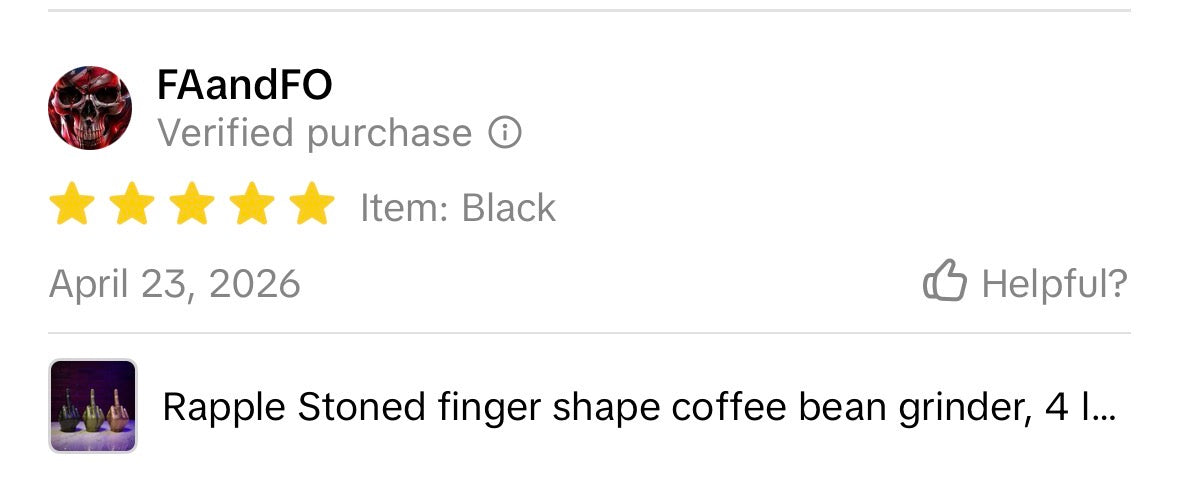The width and height of the screenshot is (1179, 496).
Task: Click the word Black in item variant
Action: click(508, 207)
